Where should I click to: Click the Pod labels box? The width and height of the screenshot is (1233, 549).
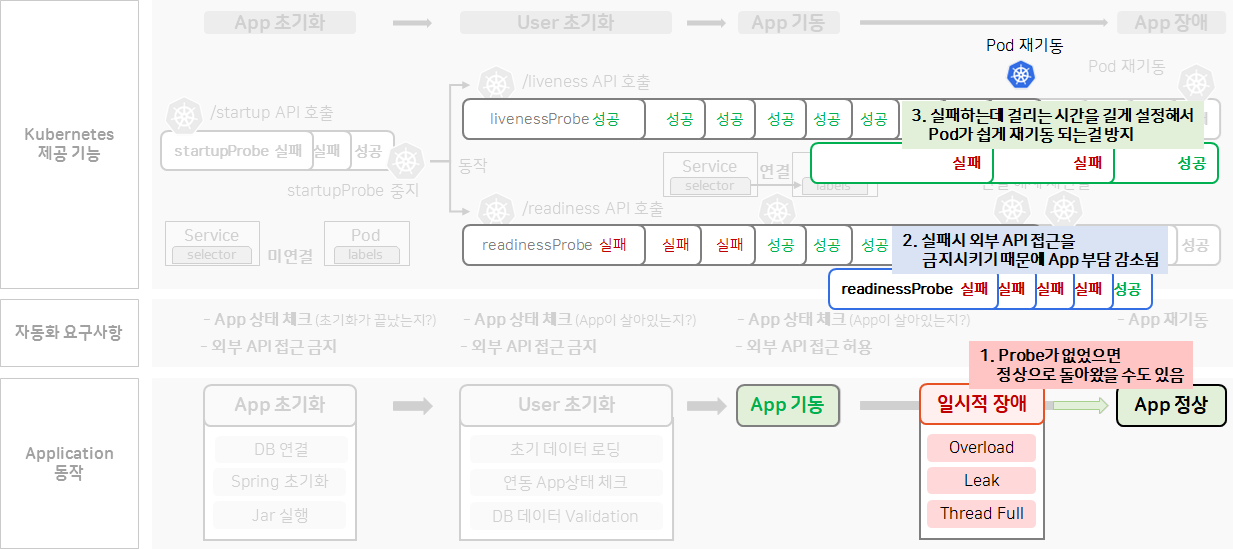[366, 244]
